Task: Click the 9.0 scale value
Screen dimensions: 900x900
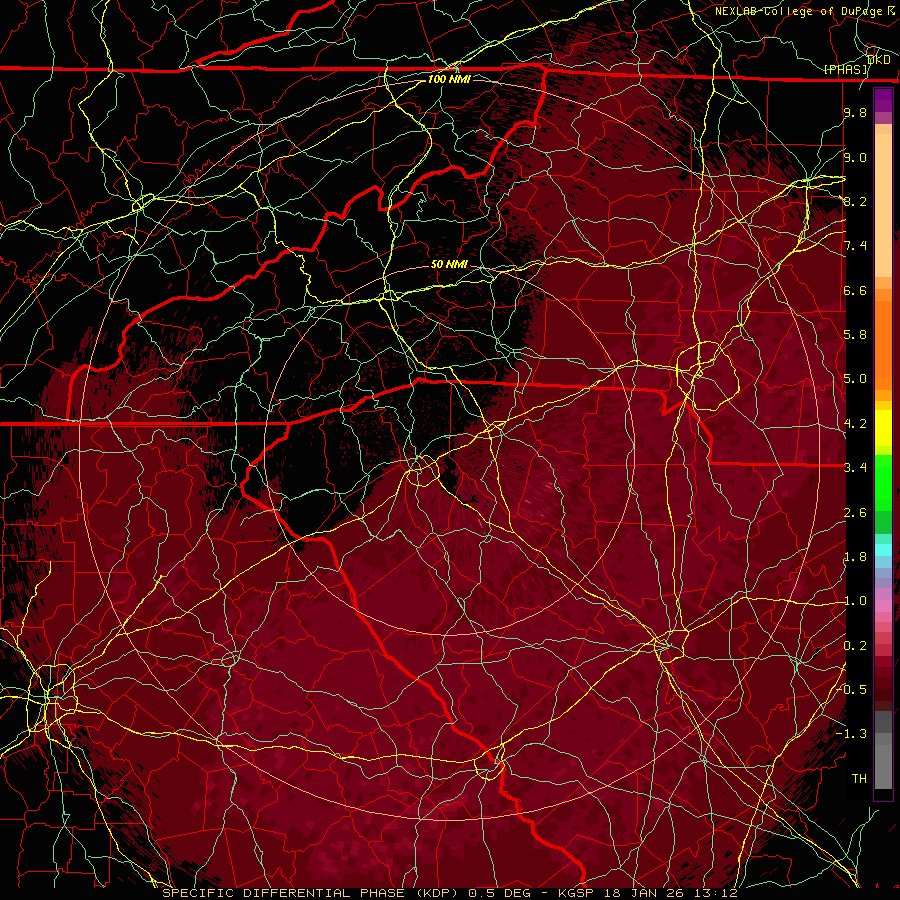Action: (855, 157)
